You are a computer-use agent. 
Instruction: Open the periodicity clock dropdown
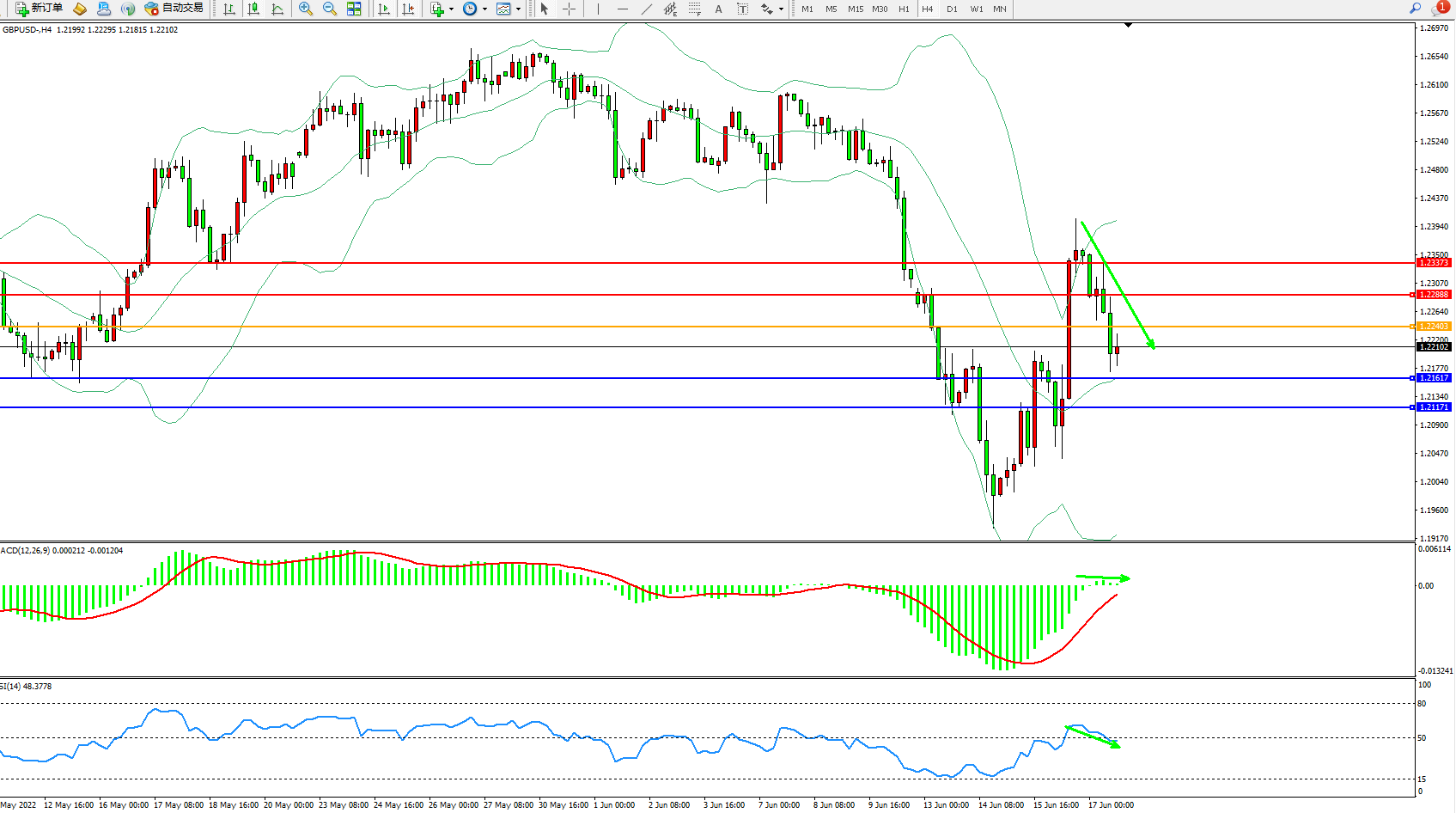(474, 9)
